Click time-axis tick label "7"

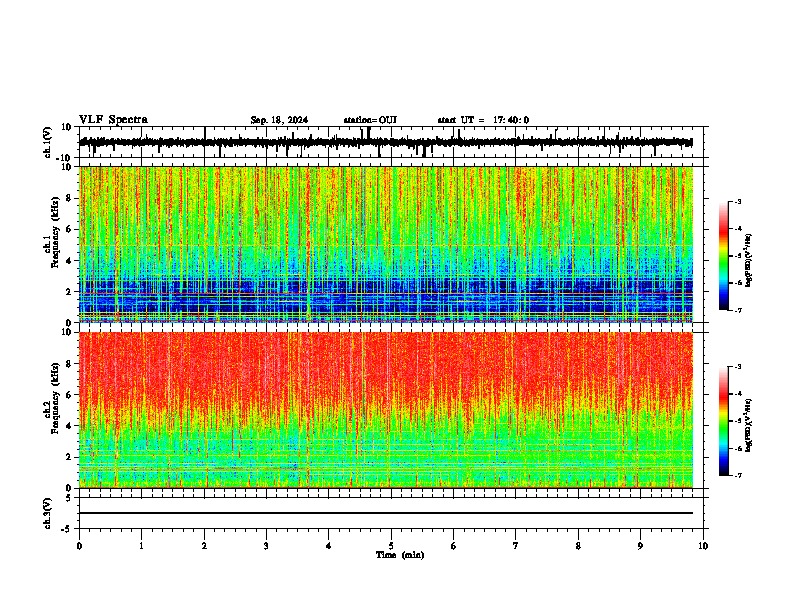(516, 546)
